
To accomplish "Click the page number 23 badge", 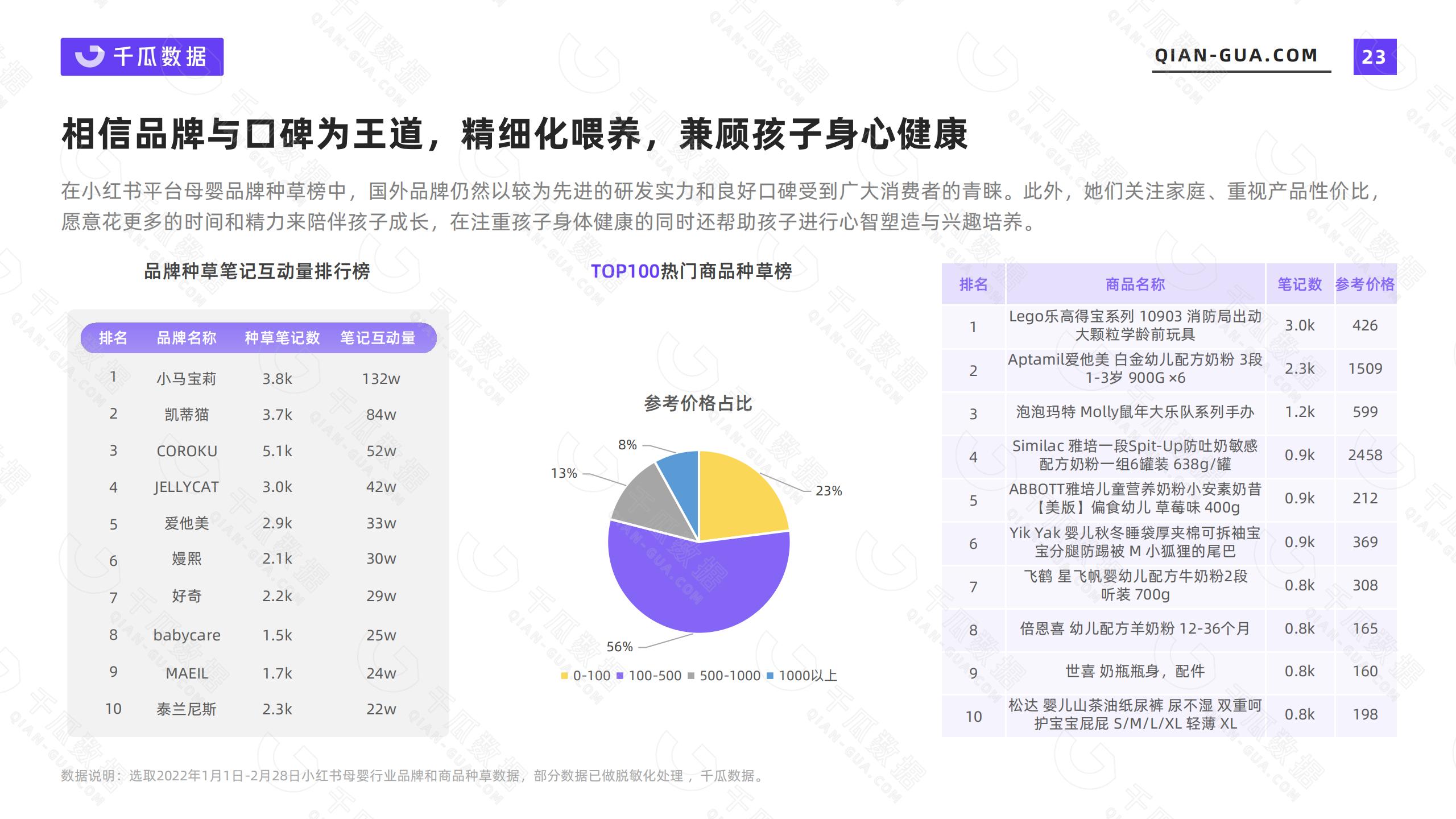I will [x=1374, y=57].
